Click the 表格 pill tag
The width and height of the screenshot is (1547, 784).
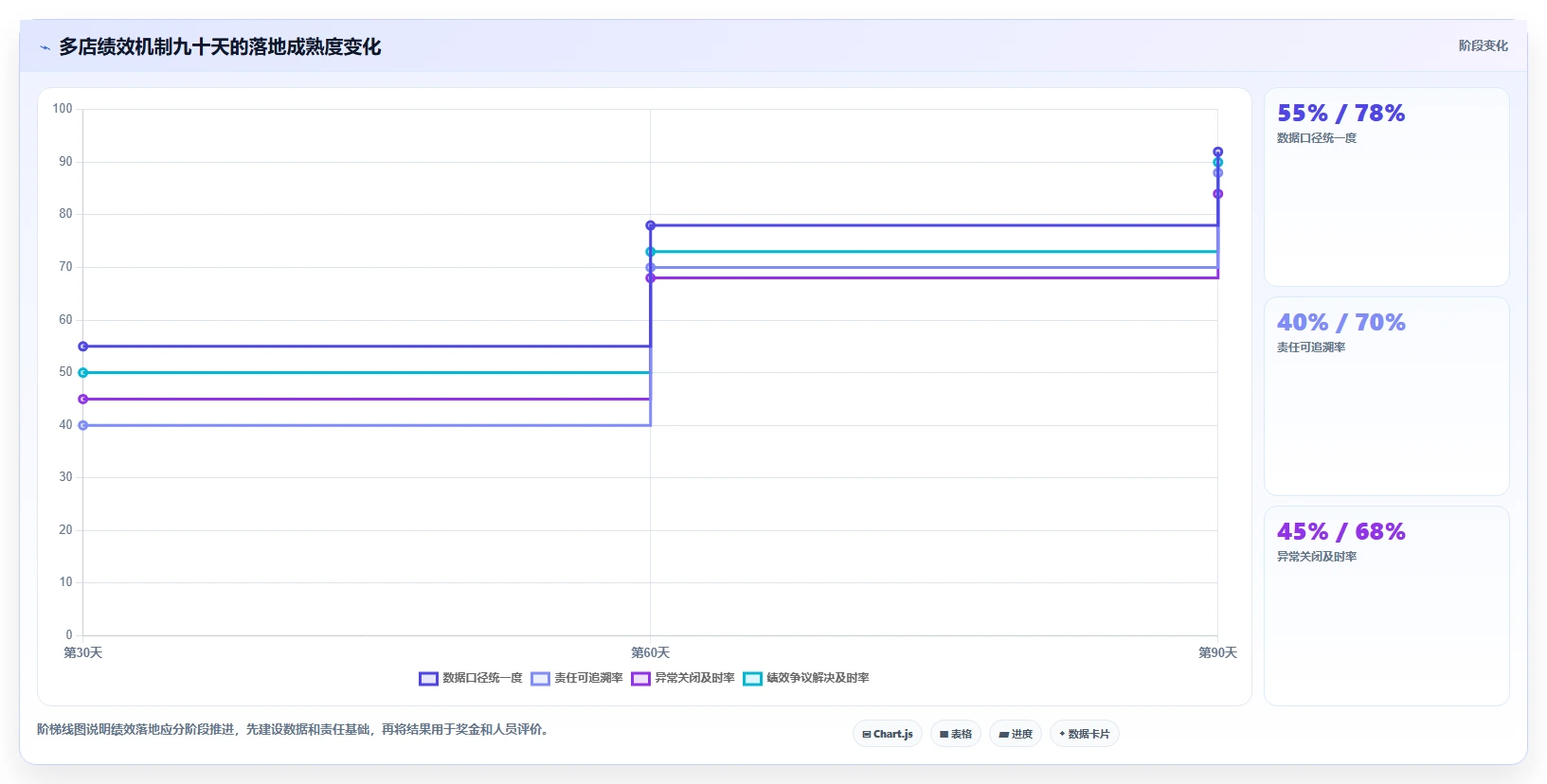[x=956, y=734]
